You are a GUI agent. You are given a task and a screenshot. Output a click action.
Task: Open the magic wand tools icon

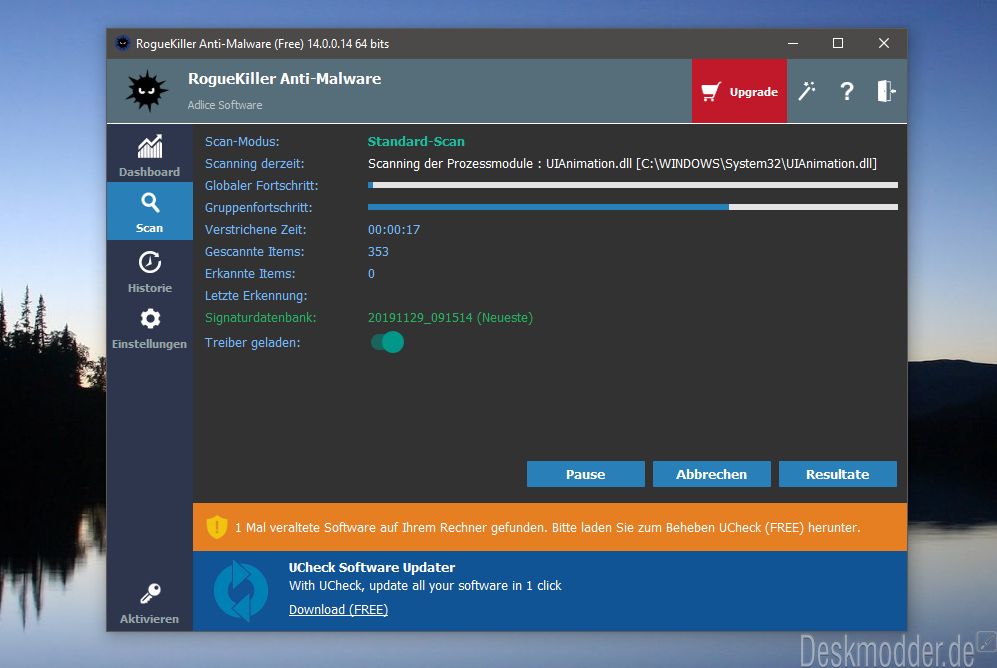pyautogui.click(x=807, y=92)
